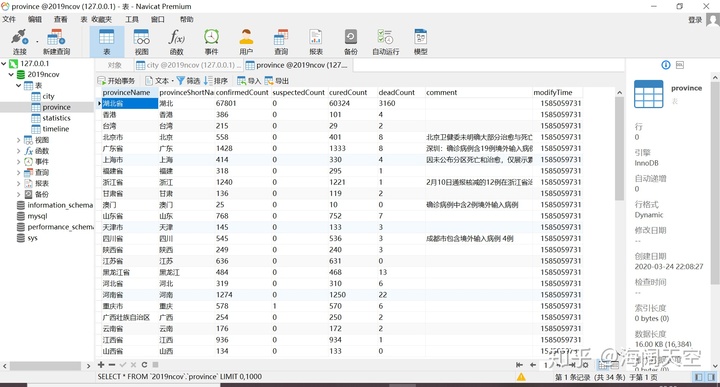Open the 事件 (Event) clock icon
This screenshot has width=720, height=387.
(x=211, y=41)
